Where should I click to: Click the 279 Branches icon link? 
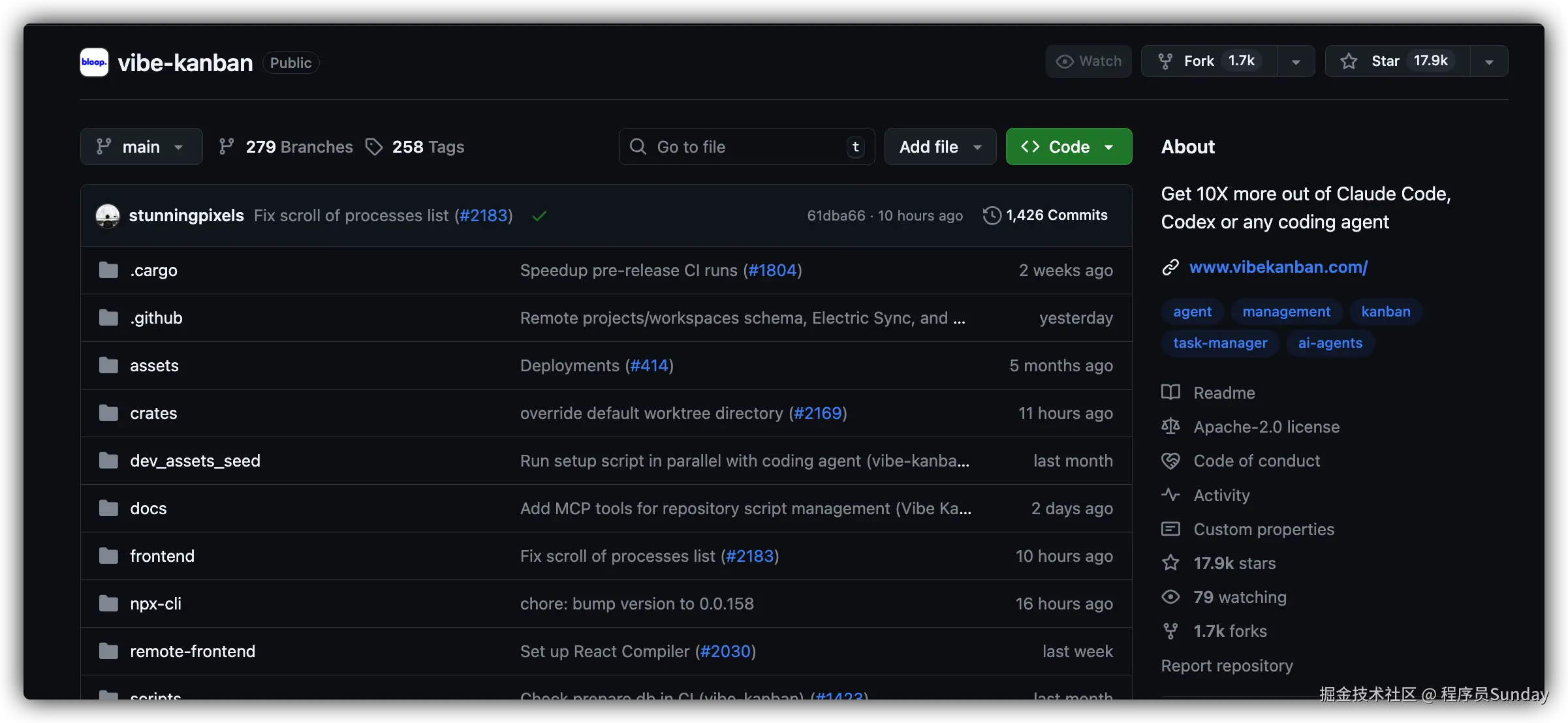(x=287, y=147)
